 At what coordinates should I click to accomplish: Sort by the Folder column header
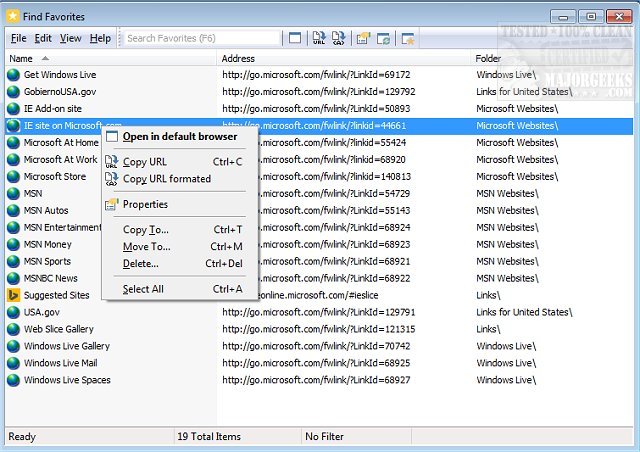coord(551,59)
